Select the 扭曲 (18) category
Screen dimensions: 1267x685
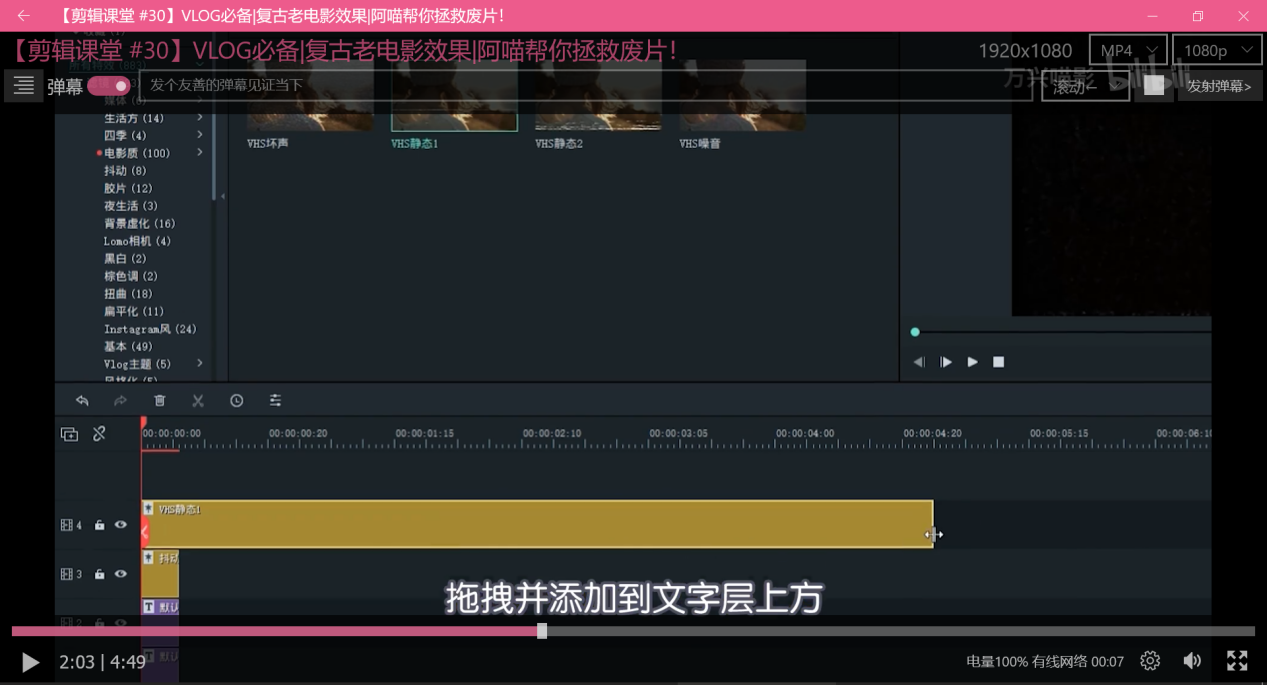(x=128, y=294)
